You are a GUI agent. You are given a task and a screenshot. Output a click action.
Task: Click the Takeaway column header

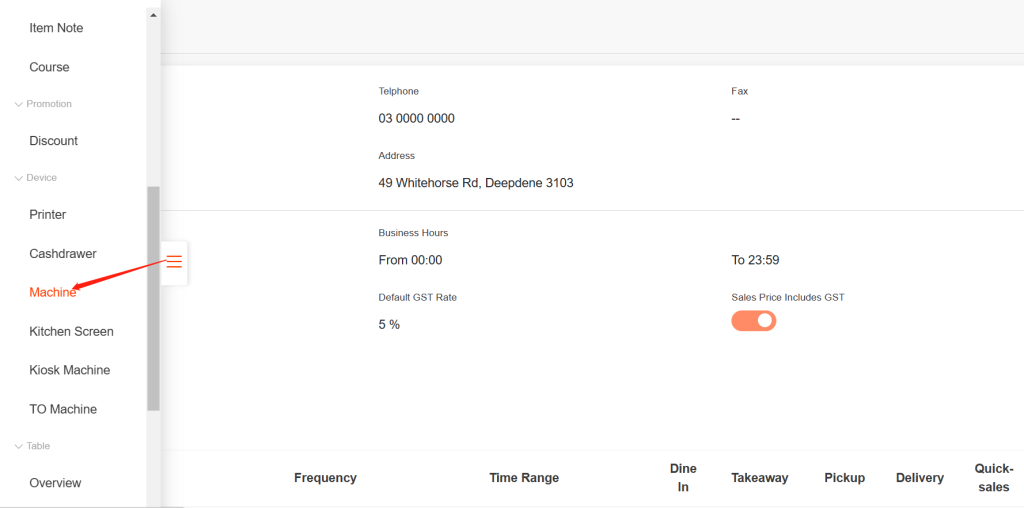[x=759, y=478]
